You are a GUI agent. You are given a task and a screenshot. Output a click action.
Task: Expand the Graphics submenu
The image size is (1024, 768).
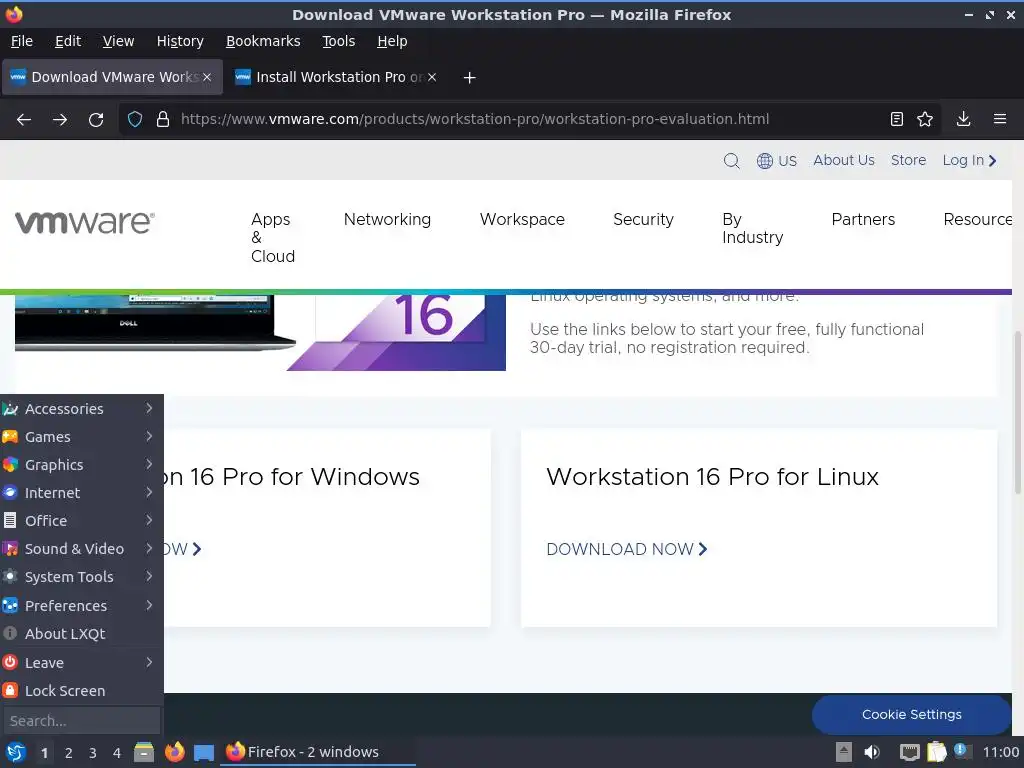point(82,465)
